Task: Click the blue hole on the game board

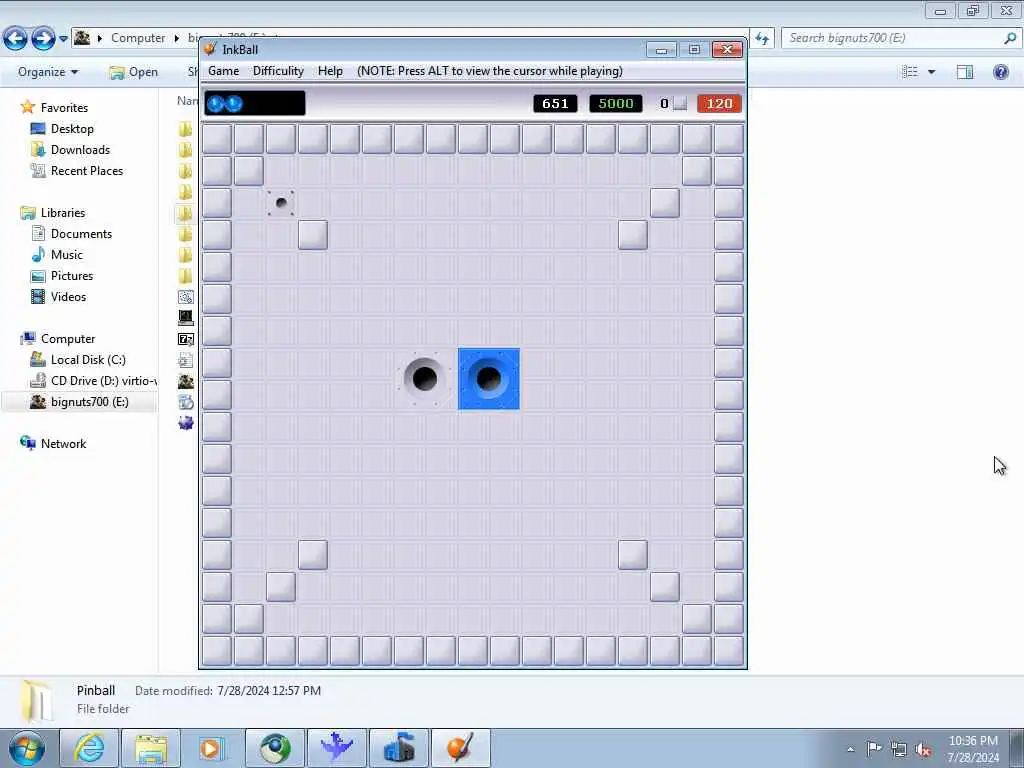Action: [x=488, y=379]
